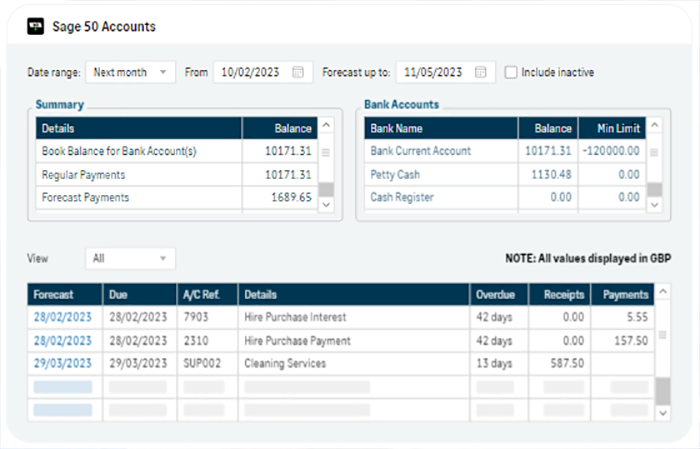Select Book Balance for Bank Account(s) row
Viewport: 700px width, 449px height.
pyautogui.click(x=177, y=151)
